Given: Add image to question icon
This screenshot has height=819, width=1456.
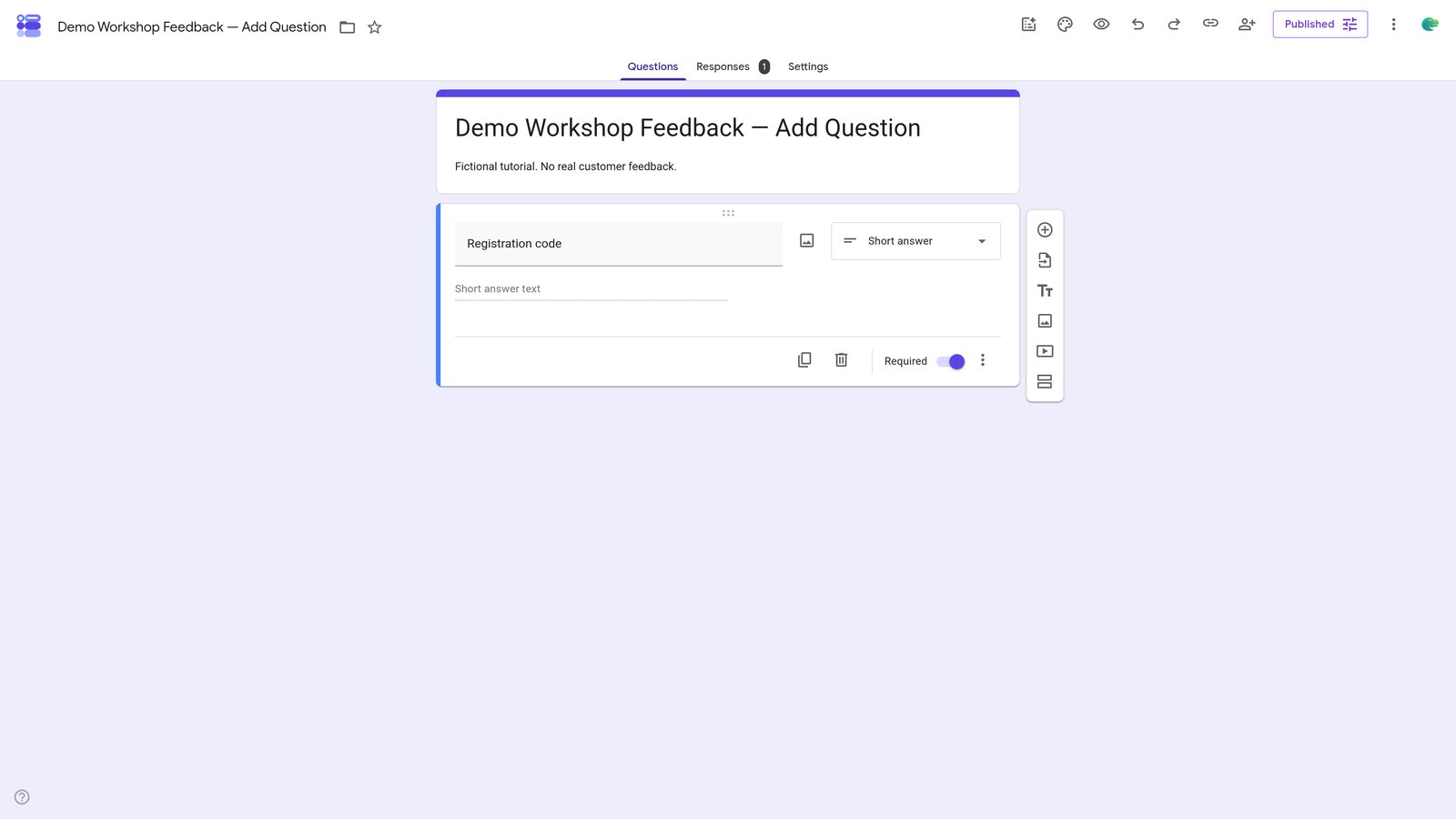Looking at the screenshot, I should click(806, 241).
